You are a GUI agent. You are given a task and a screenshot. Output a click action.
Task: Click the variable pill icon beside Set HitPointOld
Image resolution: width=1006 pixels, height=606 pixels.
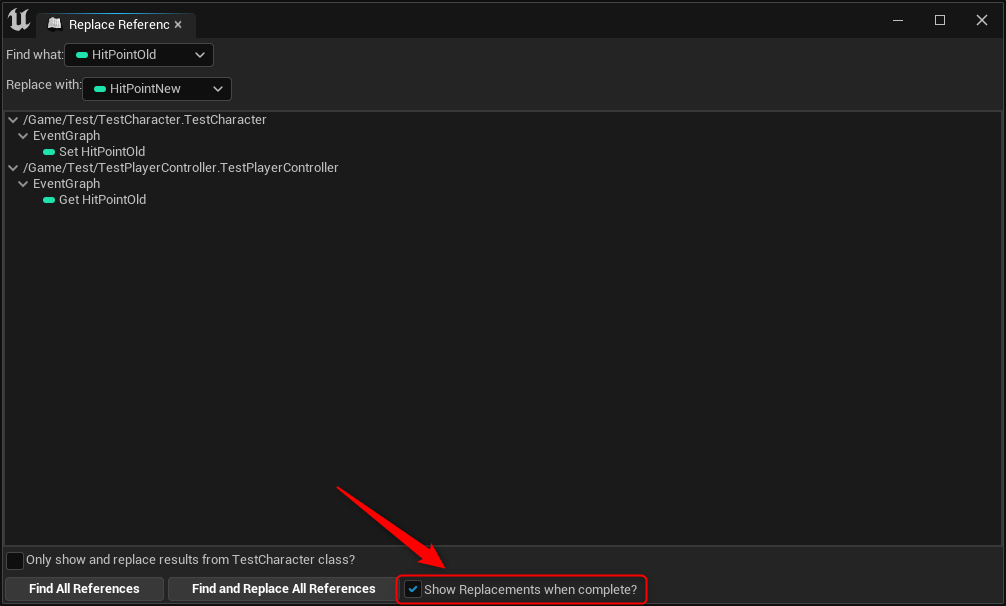tap(49, 152)
